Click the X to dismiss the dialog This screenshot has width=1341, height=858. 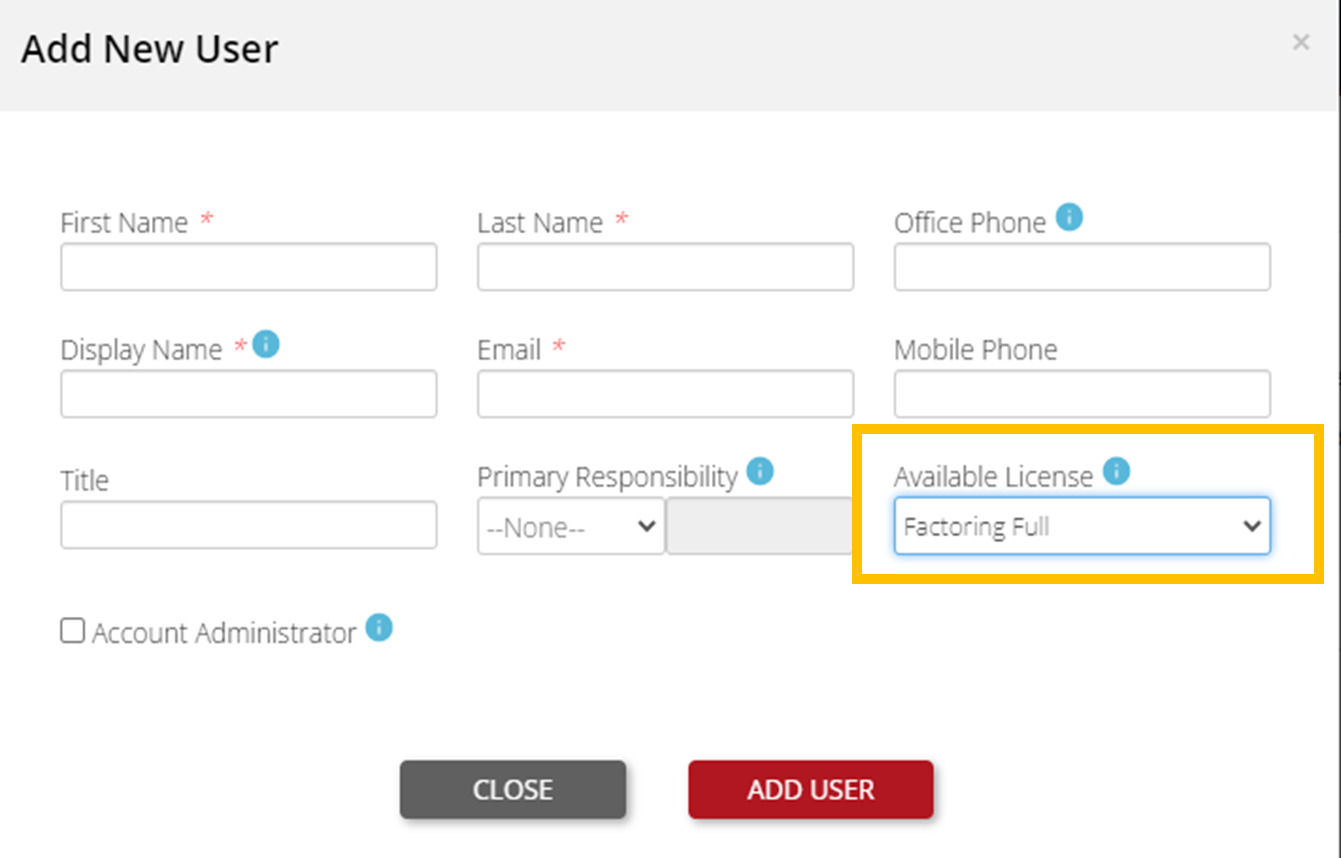coord(1300,42)
